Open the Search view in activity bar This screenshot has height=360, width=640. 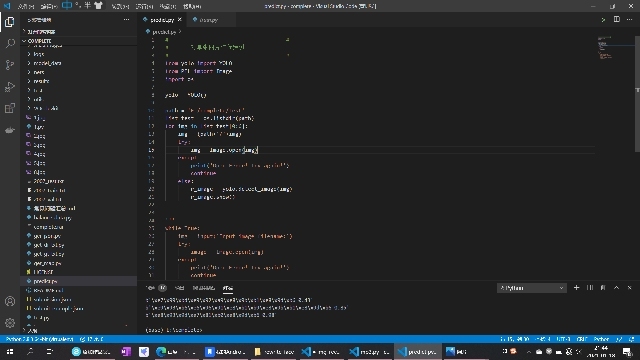(x=10, y=43)
